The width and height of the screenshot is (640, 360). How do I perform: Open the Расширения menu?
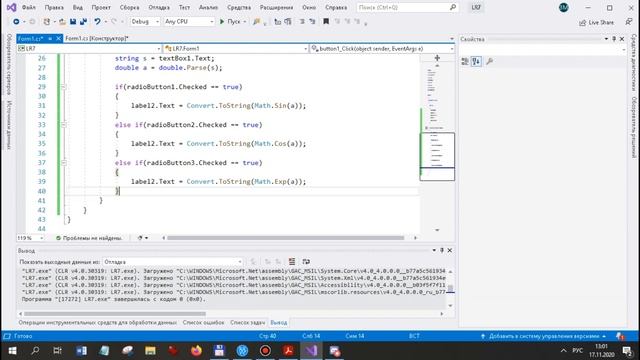pos(276,7)
